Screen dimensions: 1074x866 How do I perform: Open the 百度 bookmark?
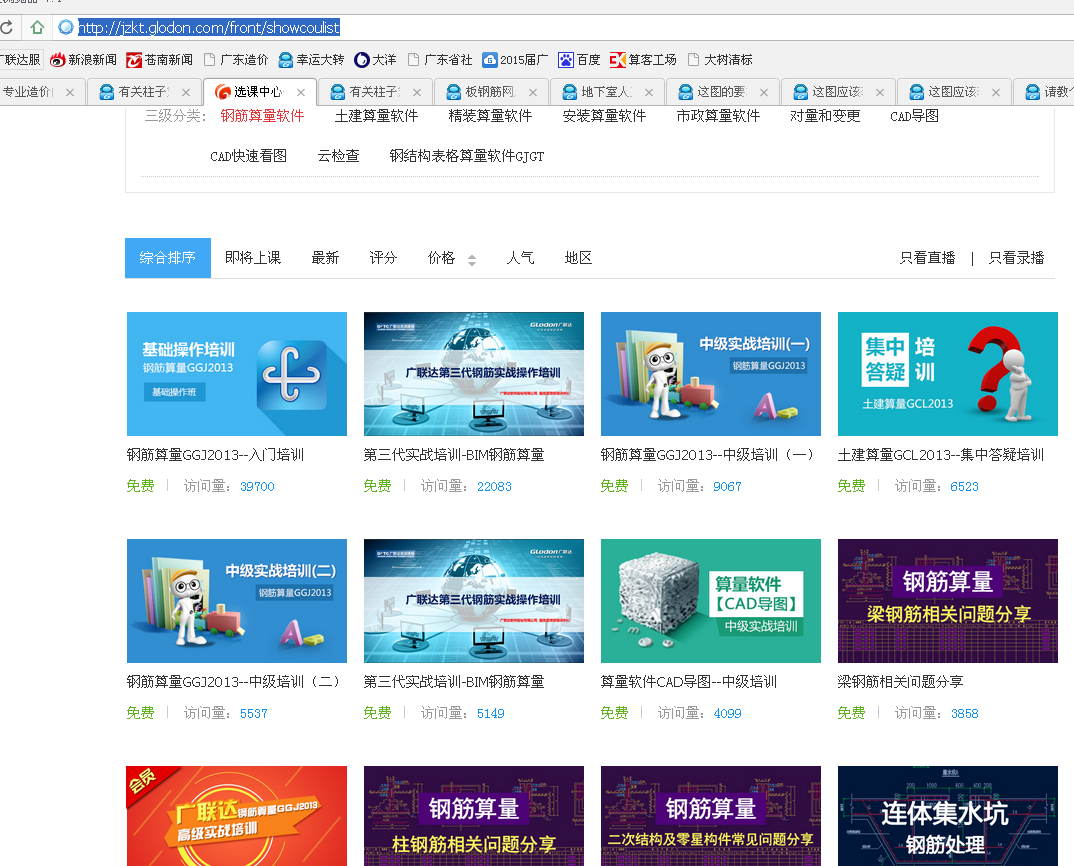click(x=579, y=60)
